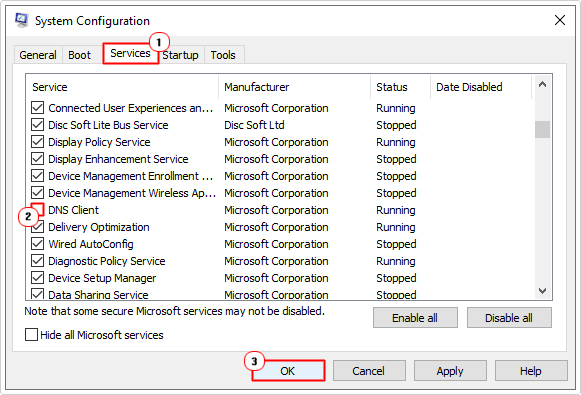Screen dimensions: 581x395
Task: Switch to the Tools tab
Action: [x=223, y=55]
